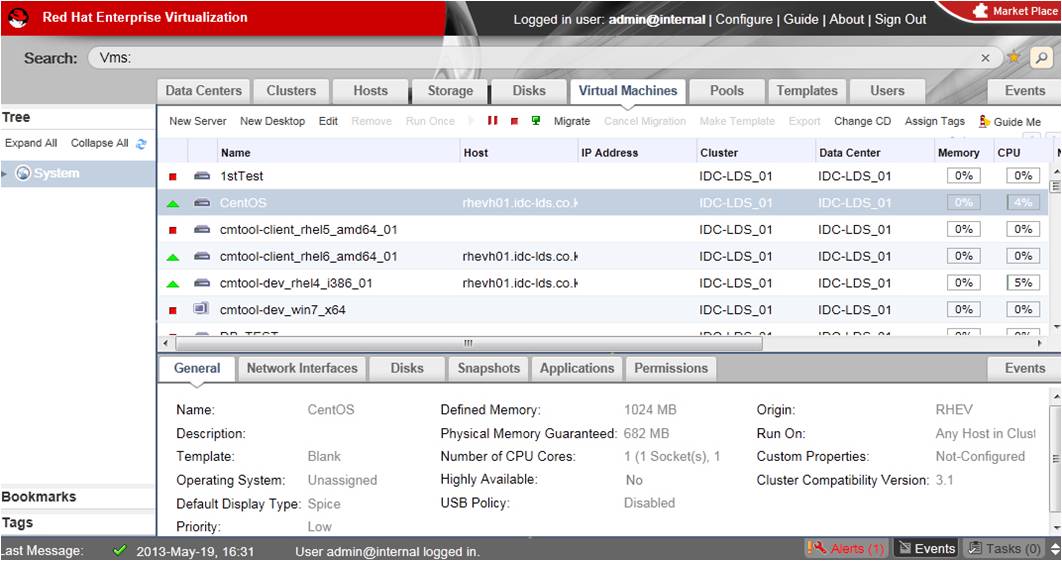1062x561 pixels.
Task: Open the main Disks tab
Action: tap(529, 91)
